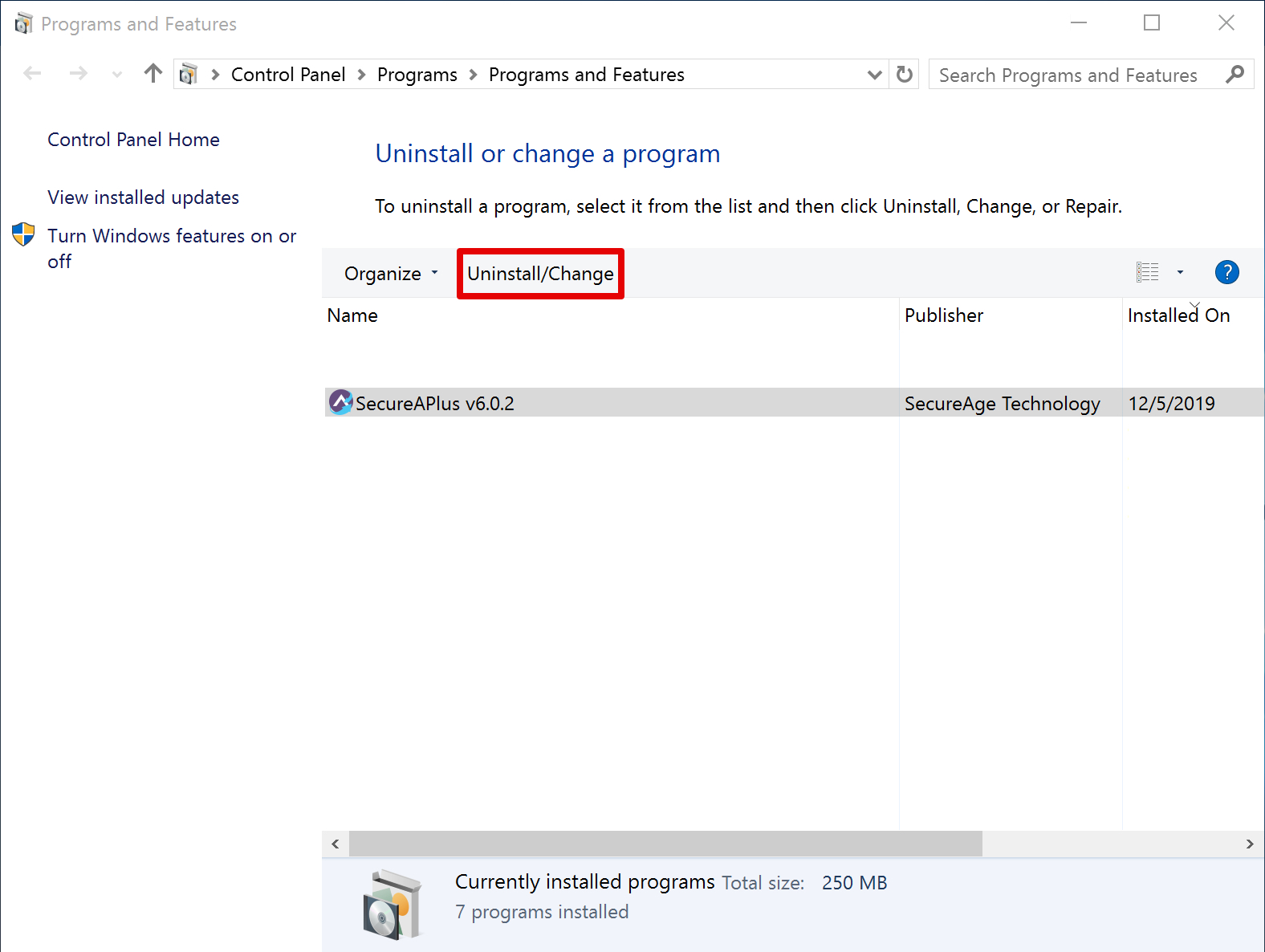Screen dimensions: 1265x952
Task: Open the address bar history dropdown
Action: pos(875,75)
